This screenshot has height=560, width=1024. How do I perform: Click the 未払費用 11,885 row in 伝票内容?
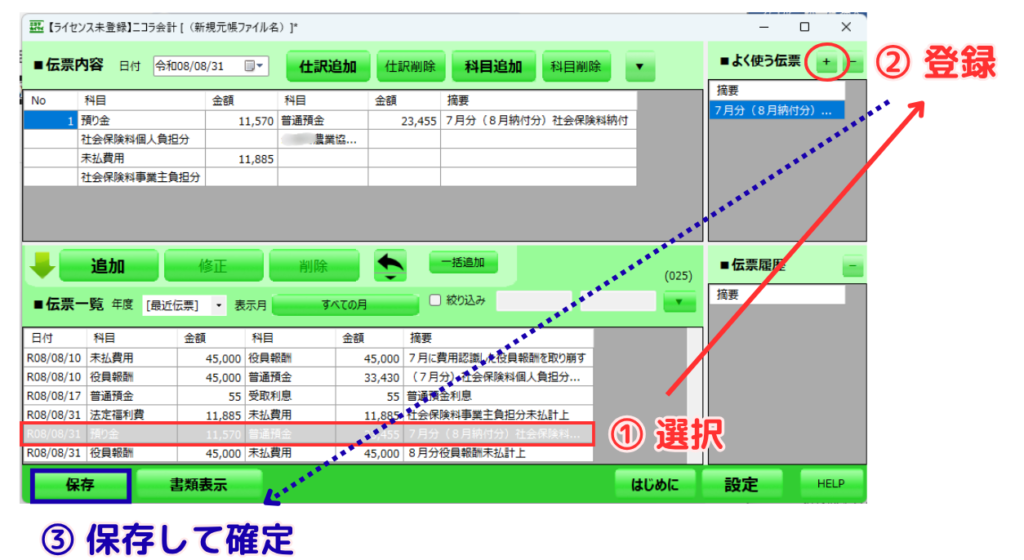(330, 159)
